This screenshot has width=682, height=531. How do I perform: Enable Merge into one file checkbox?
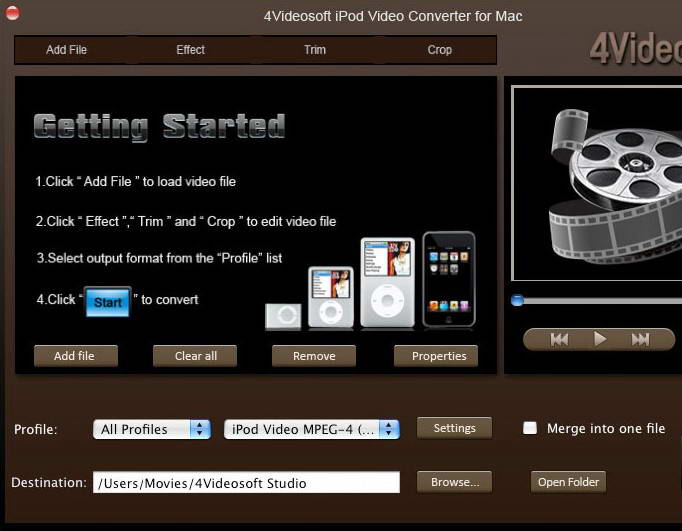click(x=530, y=428)
